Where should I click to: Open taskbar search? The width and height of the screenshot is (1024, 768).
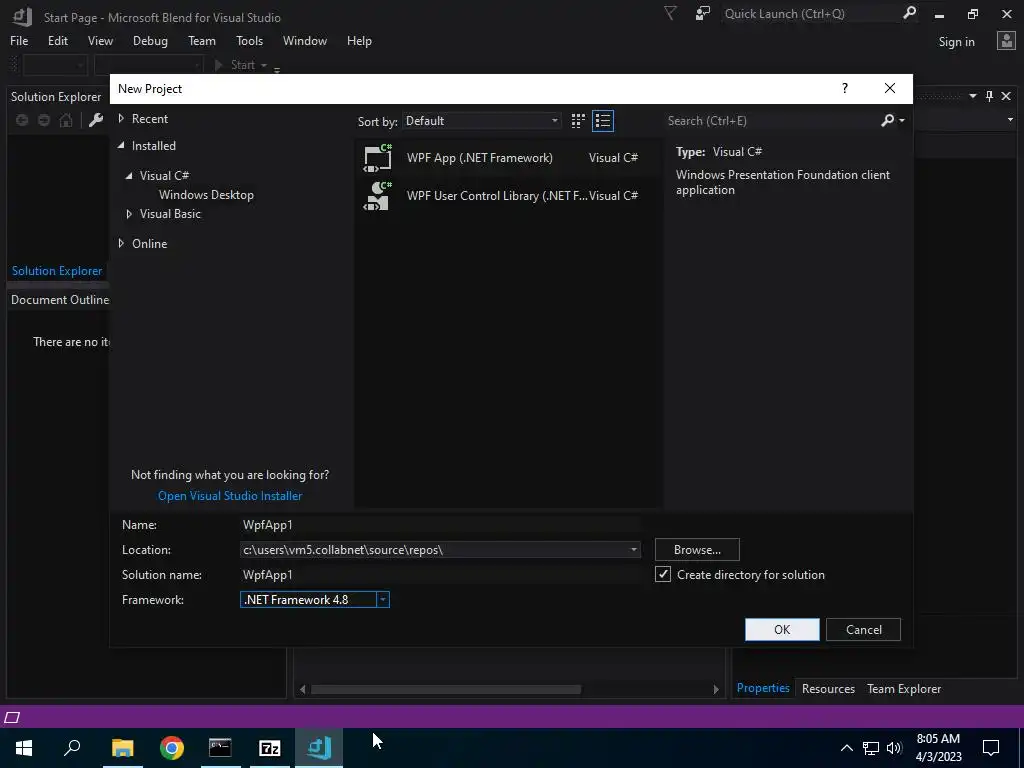(x=72, y=748)
